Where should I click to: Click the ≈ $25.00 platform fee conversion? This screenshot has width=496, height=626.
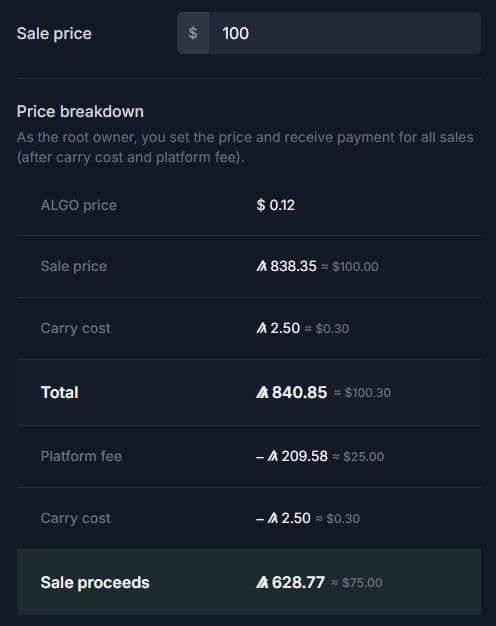[x=358, y=456]
